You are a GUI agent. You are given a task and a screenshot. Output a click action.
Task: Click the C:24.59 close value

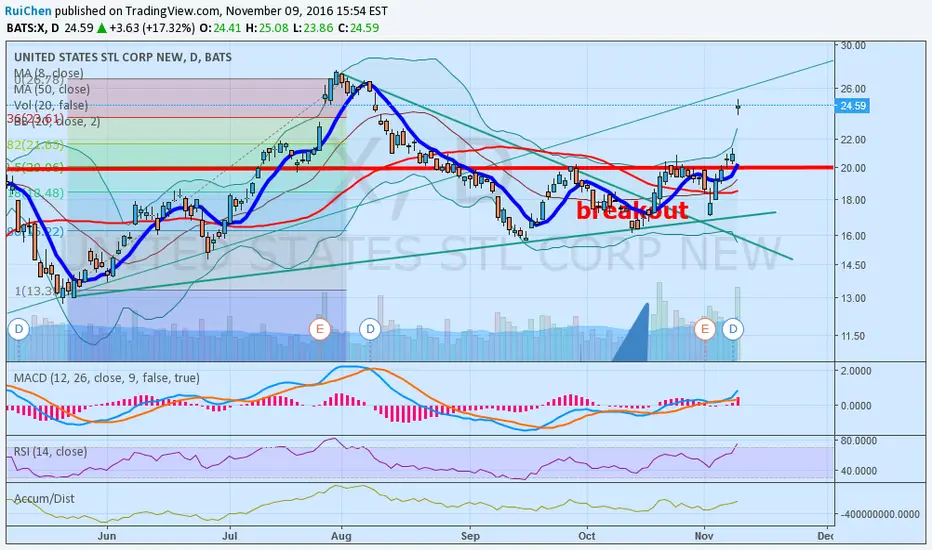click(358, 28)
